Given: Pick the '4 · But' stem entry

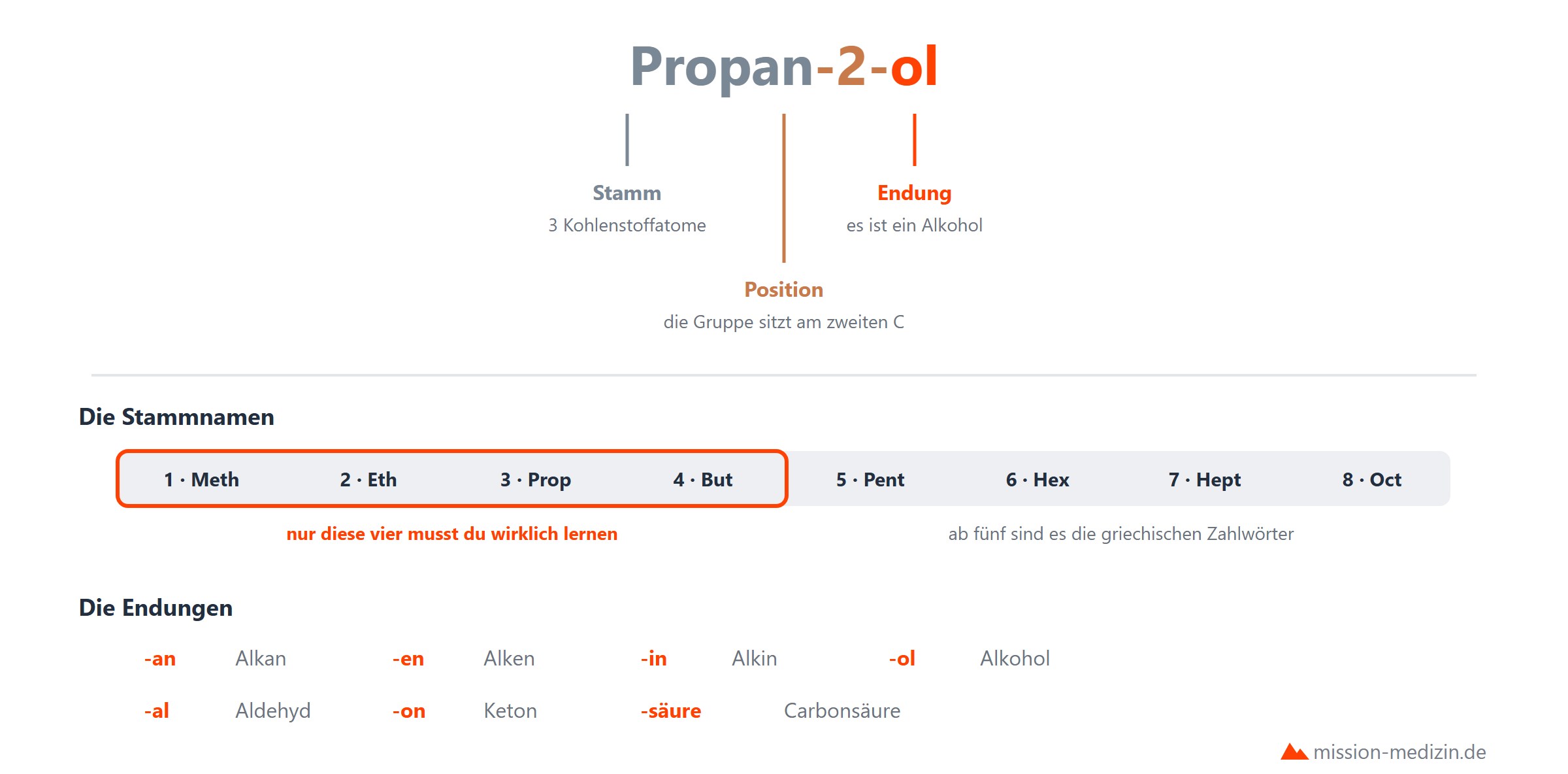Looking at the screenshot, I should [x=703, y=480].
